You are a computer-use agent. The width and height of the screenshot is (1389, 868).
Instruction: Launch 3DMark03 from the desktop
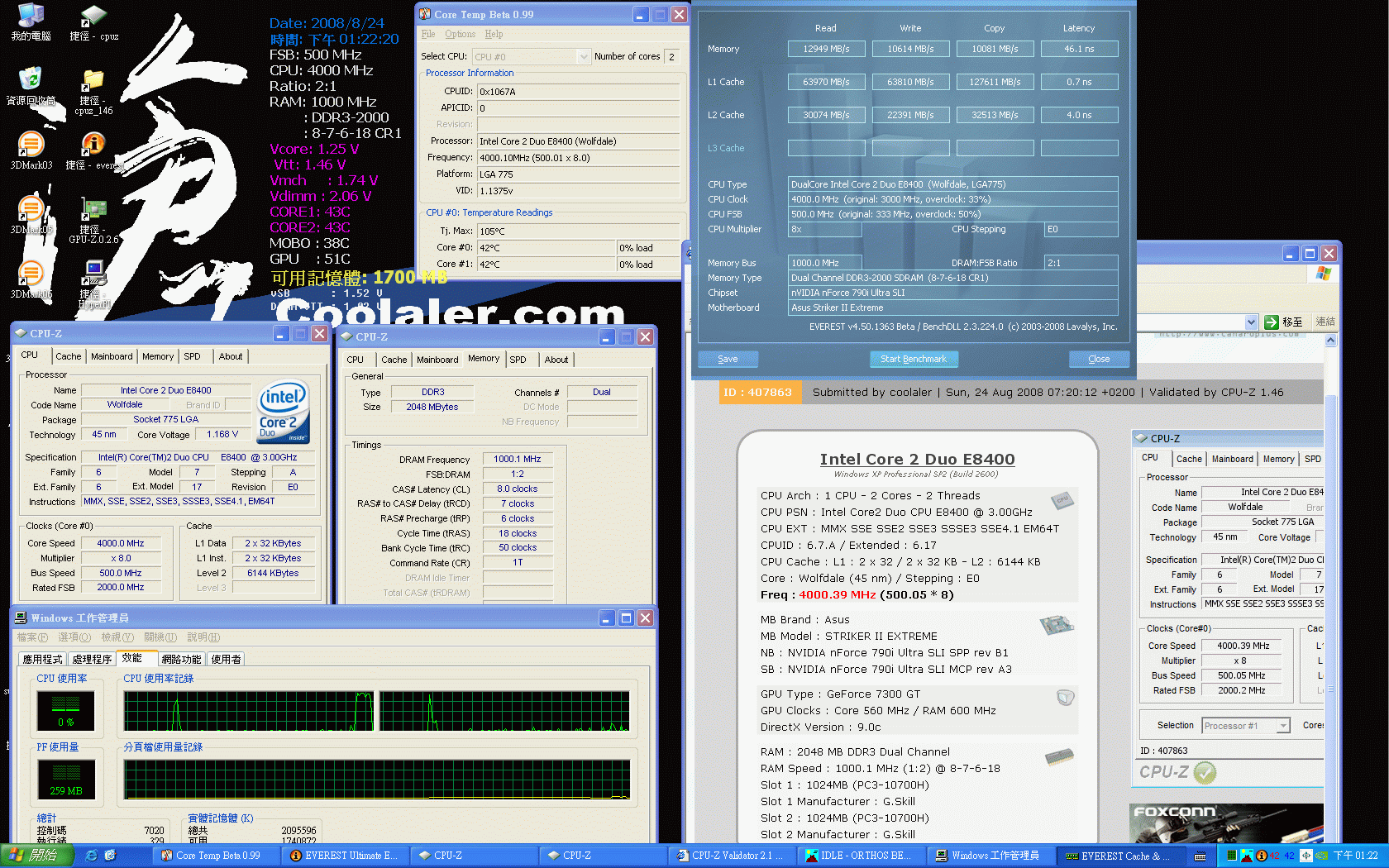31,150
